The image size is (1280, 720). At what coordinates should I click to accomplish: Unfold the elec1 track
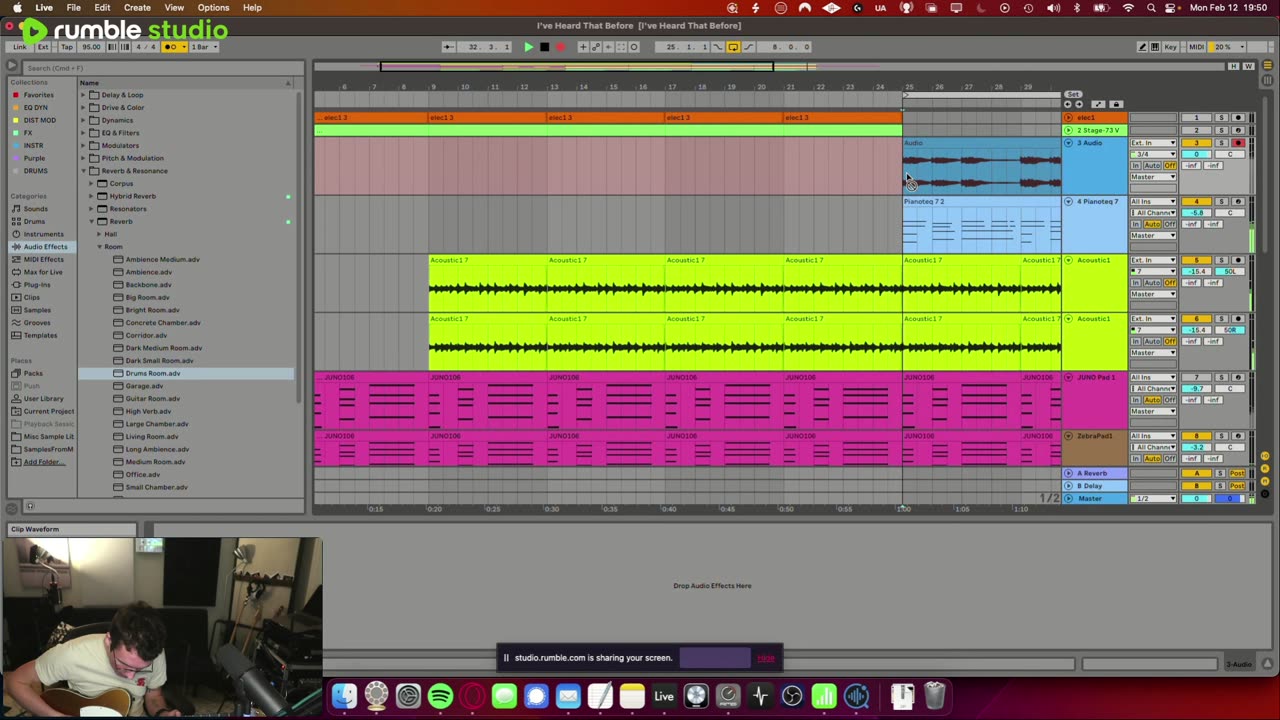click(x=1068, y=118)
